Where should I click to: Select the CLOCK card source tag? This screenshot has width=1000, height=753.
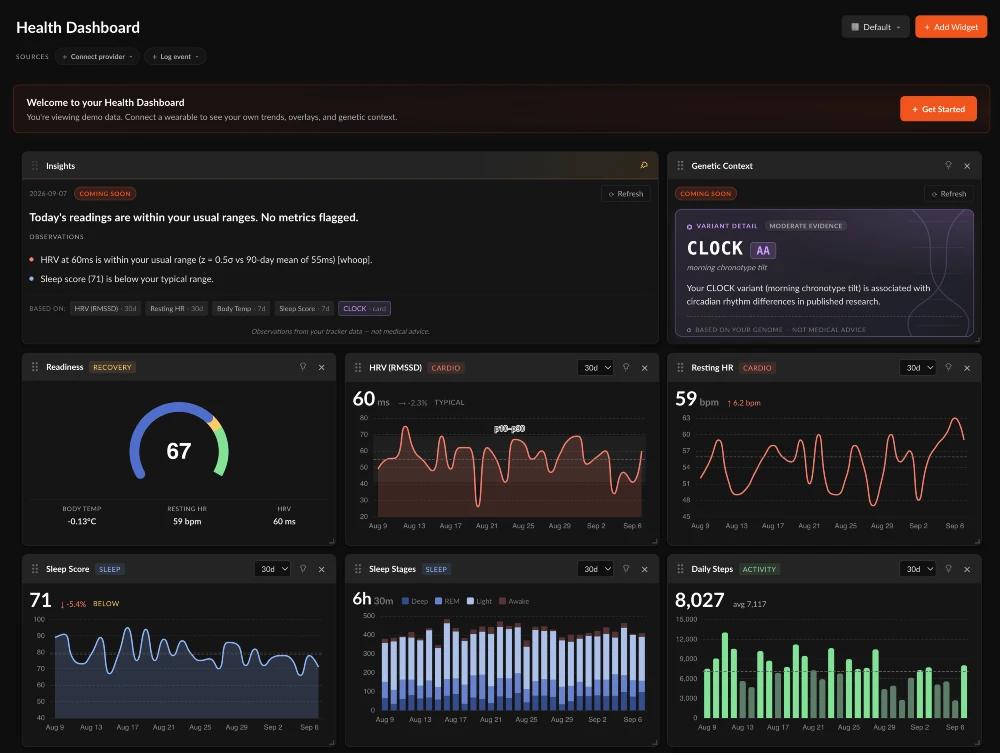[365, 309]
